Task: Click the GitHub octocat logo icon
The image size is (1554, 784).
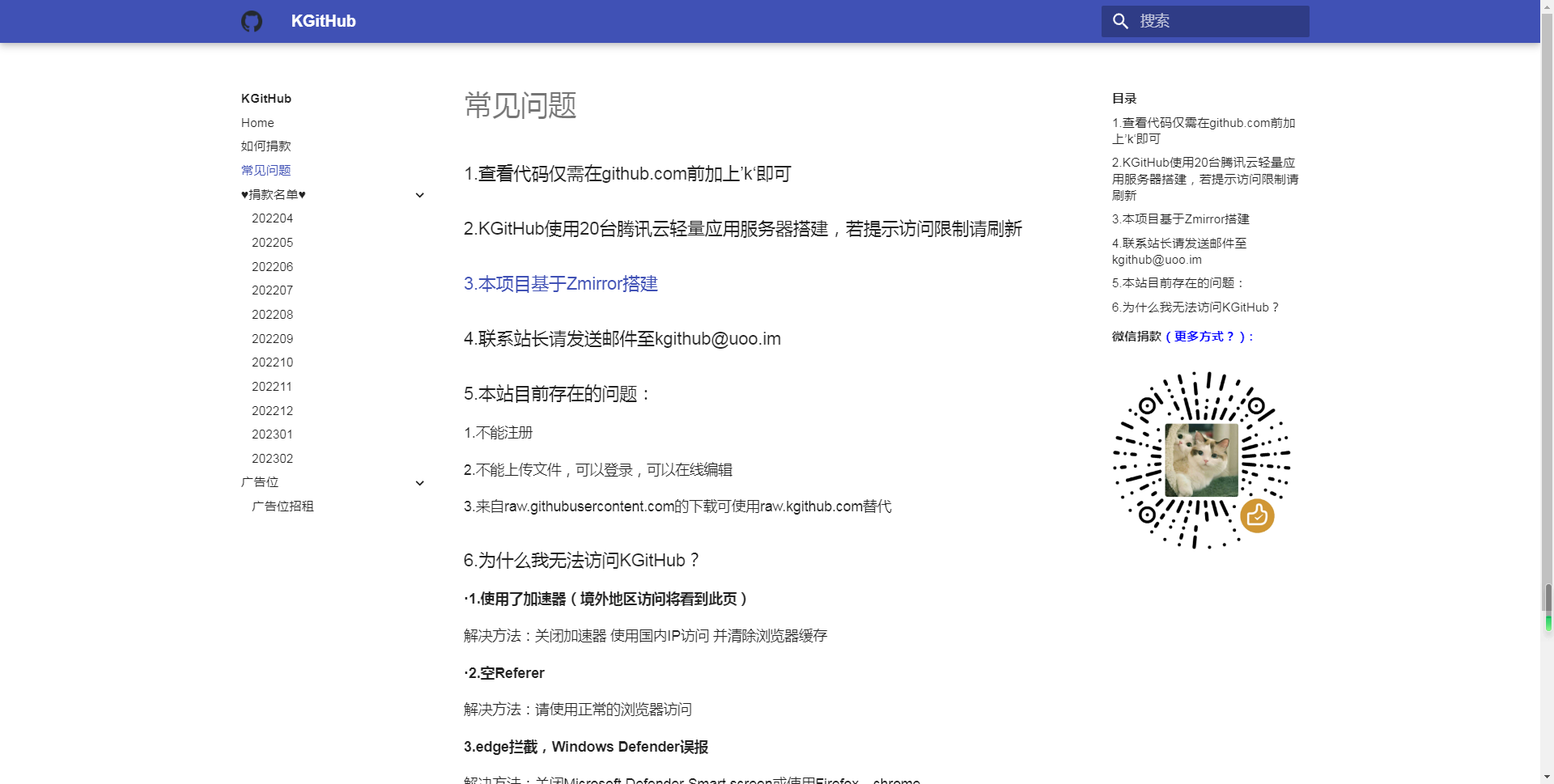Action: pos(252,21)
